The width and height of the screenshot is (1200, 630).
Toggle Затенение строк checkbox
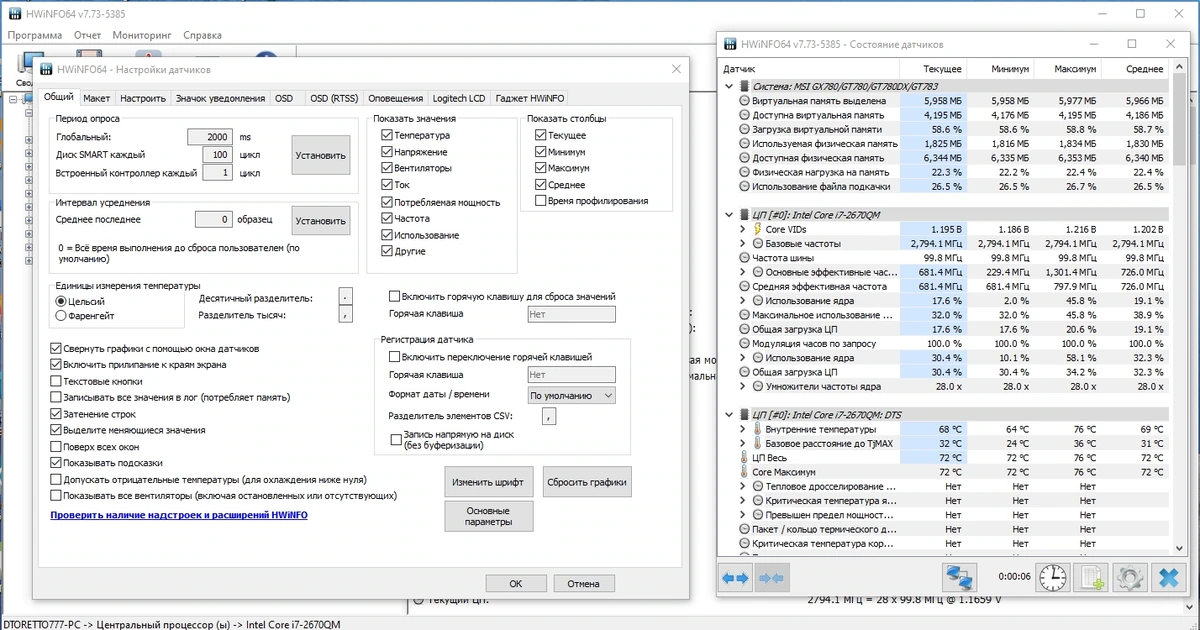click(55, 413)
